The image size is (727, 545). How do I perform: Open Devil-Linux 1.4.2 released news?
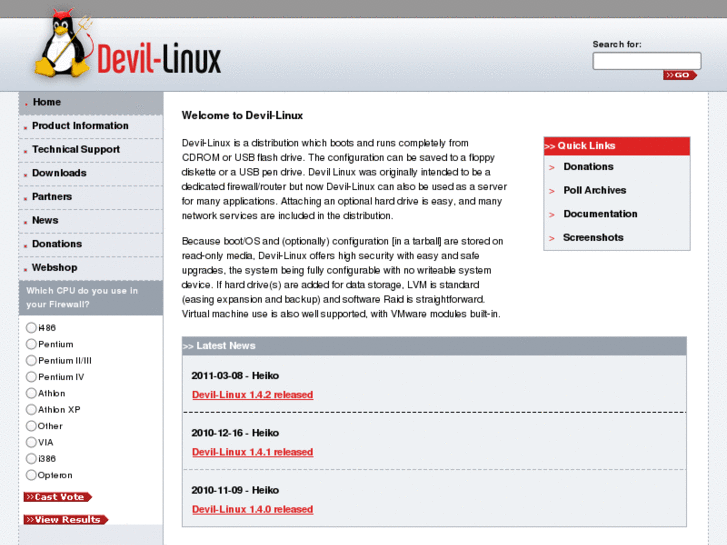(252, 395)
